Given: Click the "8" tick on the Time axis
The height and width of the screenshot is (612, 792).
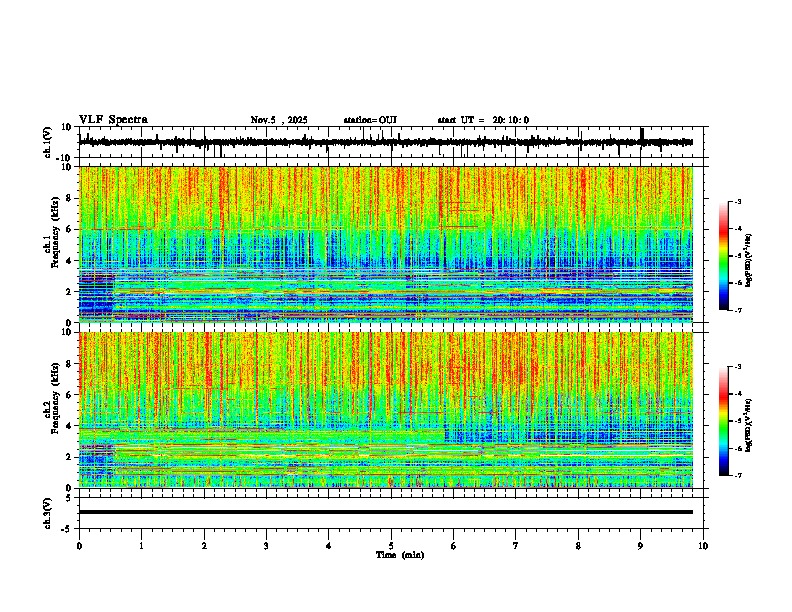Looking at the screenshot, I should click(x=578, y=546).
